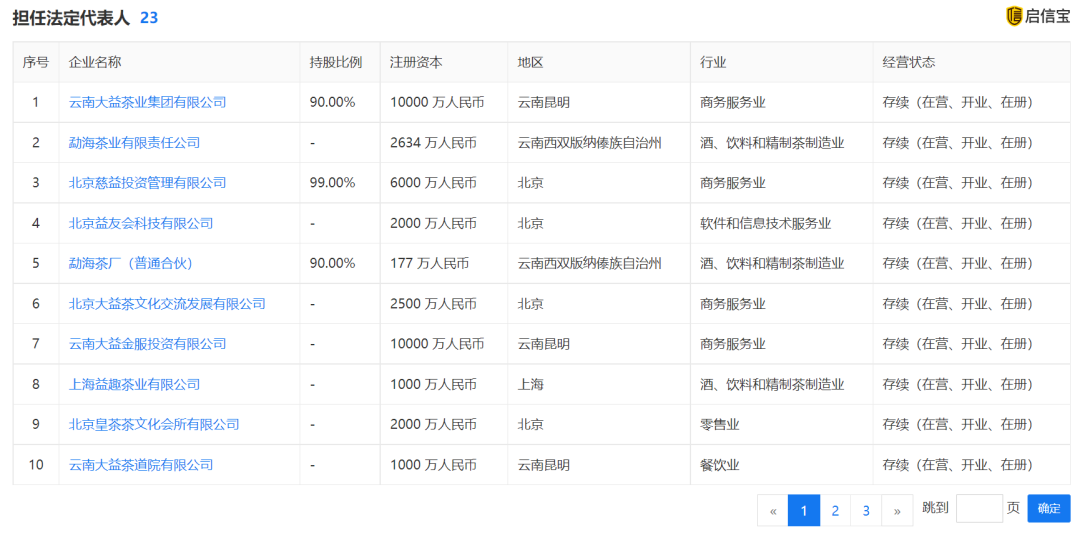Open 北京益友会科技有限公司 link
Viewport: 1080px width, 535px height.
[141, 223]
